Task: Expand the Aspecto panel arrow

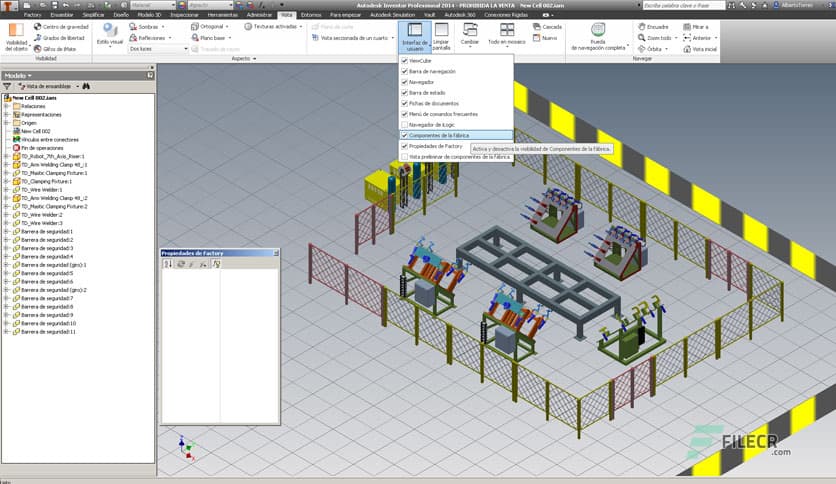Action: click(x=254, y=59)
